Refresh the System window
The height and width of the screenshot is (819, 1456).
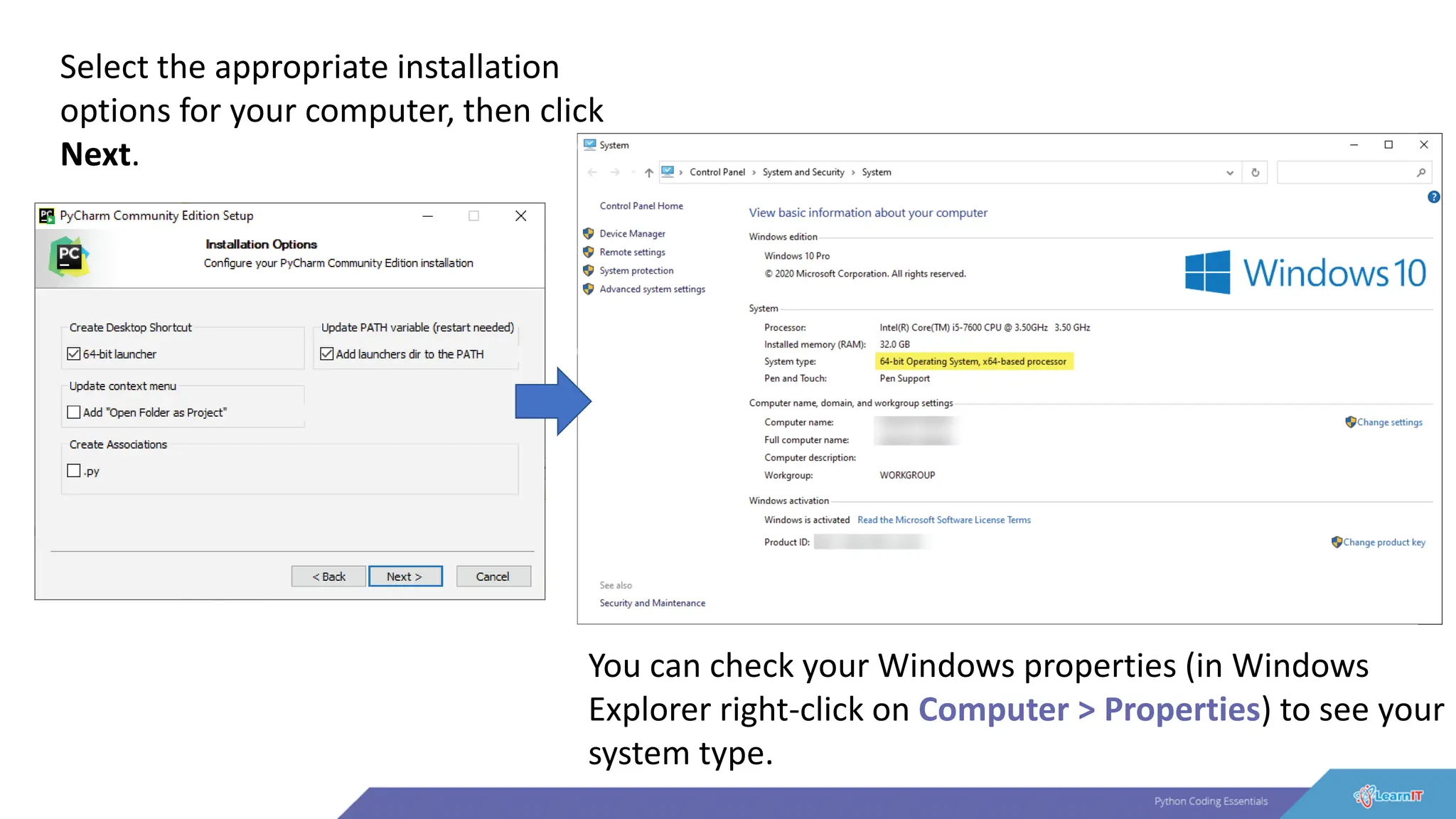1256,173
